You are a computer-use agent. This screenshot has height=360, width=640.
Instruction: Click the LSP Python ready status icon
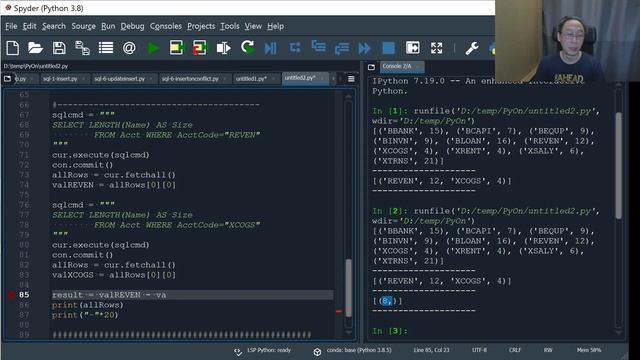[x=238, y=351]
